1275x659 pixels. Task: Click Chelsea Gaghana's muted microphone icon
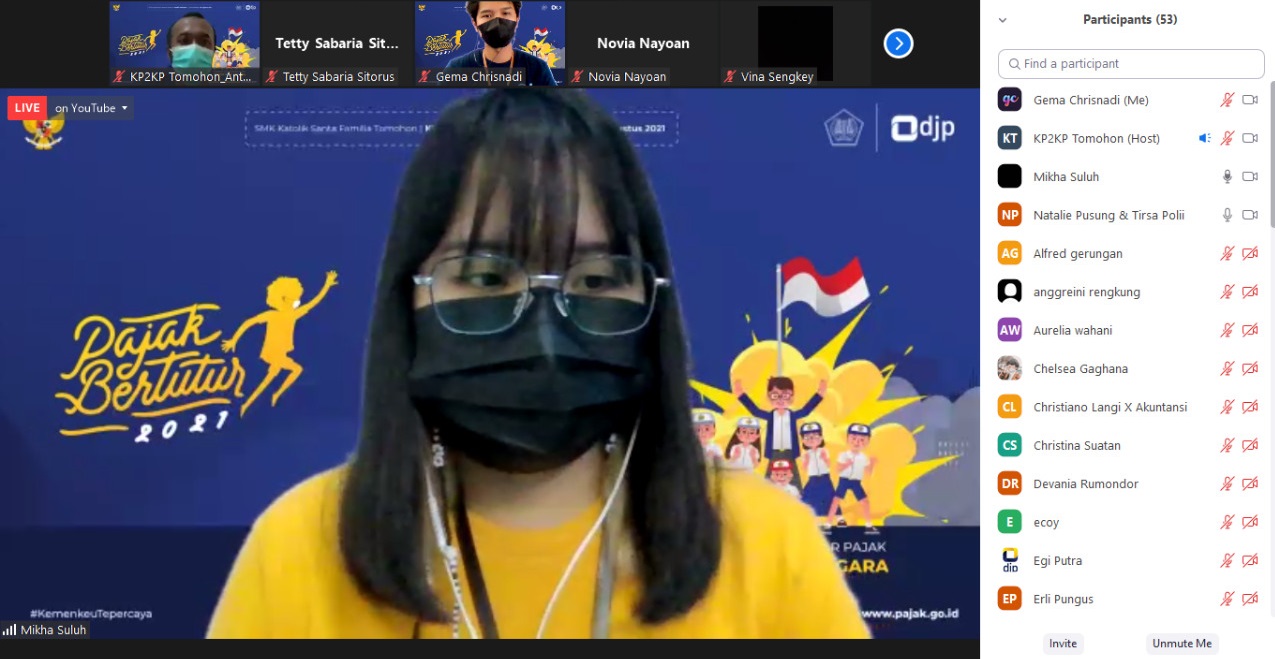1227,369
